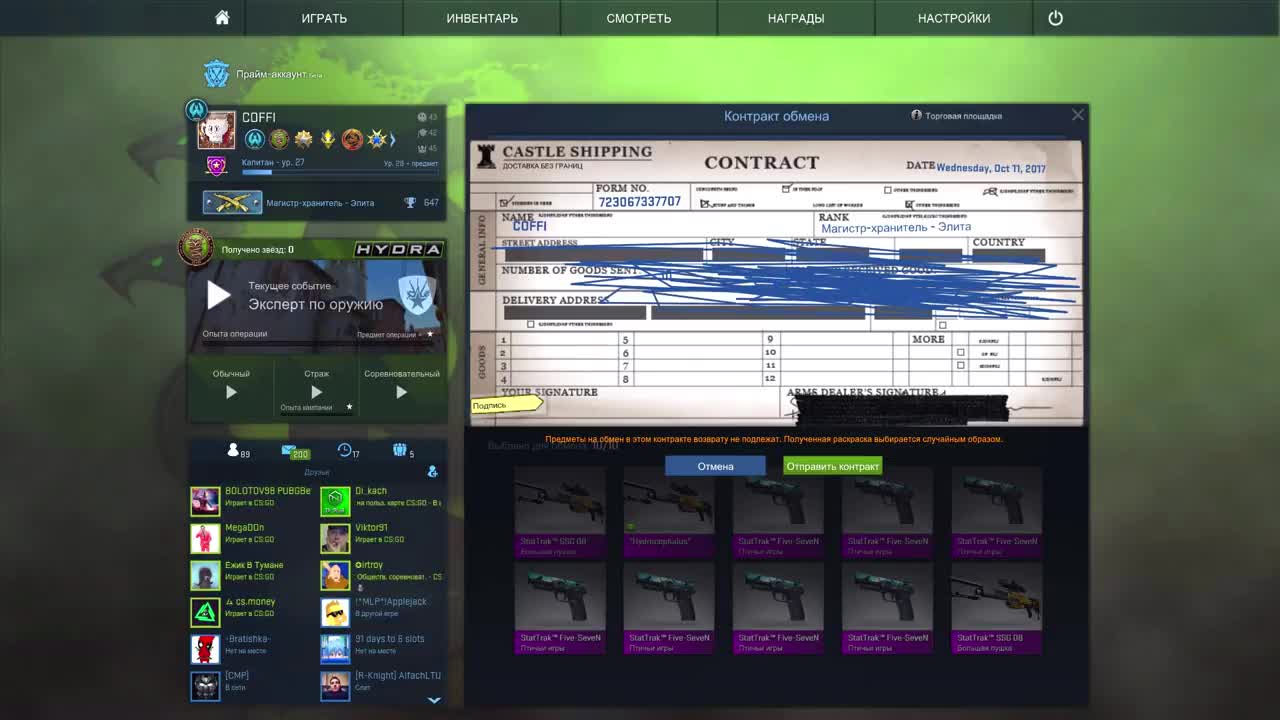Click the Капитан level XP progress bar
Viewport: 1280px width, 720px height.
coord(338,172)
